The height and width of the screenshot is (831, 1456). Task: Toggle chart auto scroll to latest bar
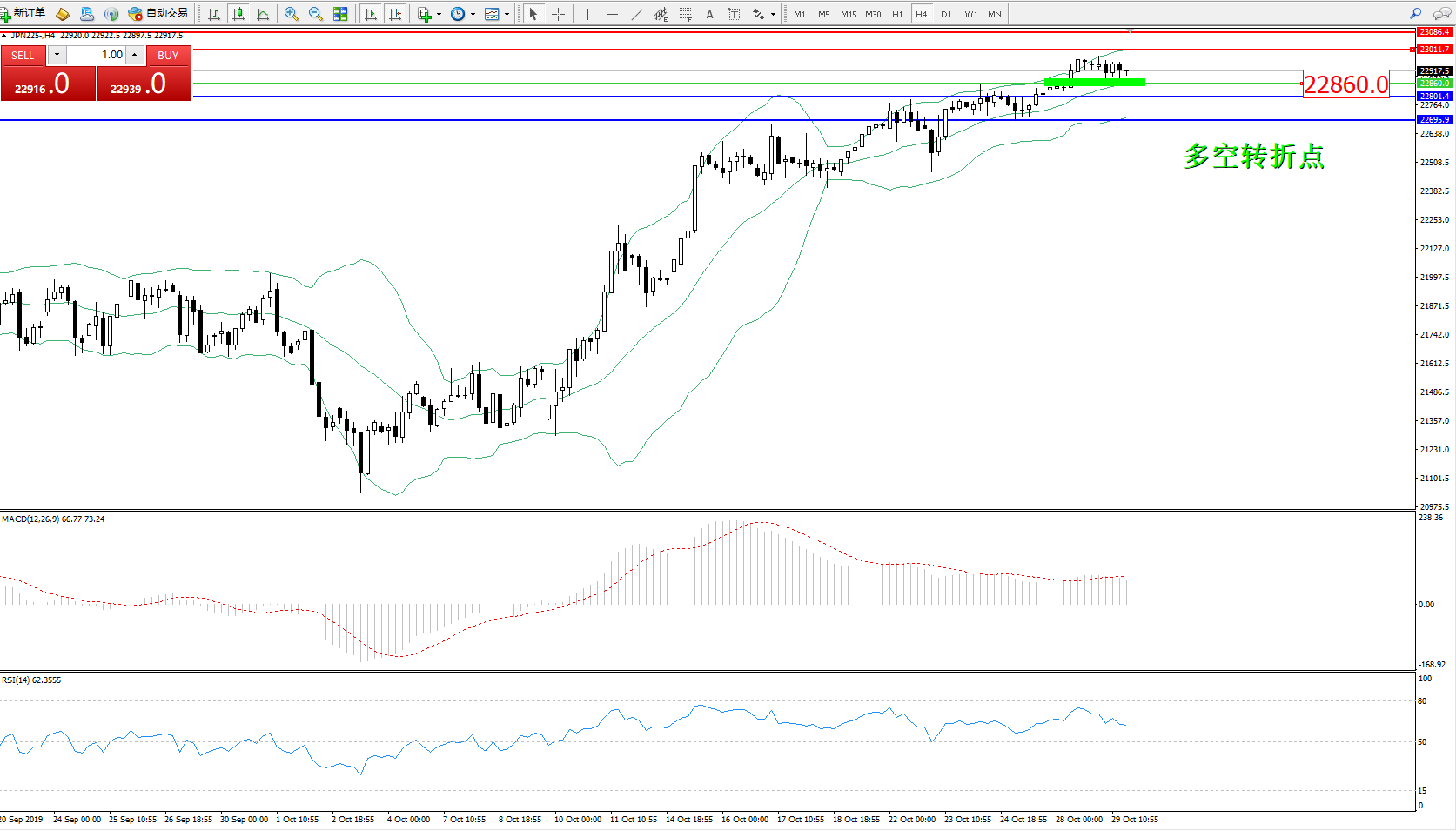click(371, 14)
